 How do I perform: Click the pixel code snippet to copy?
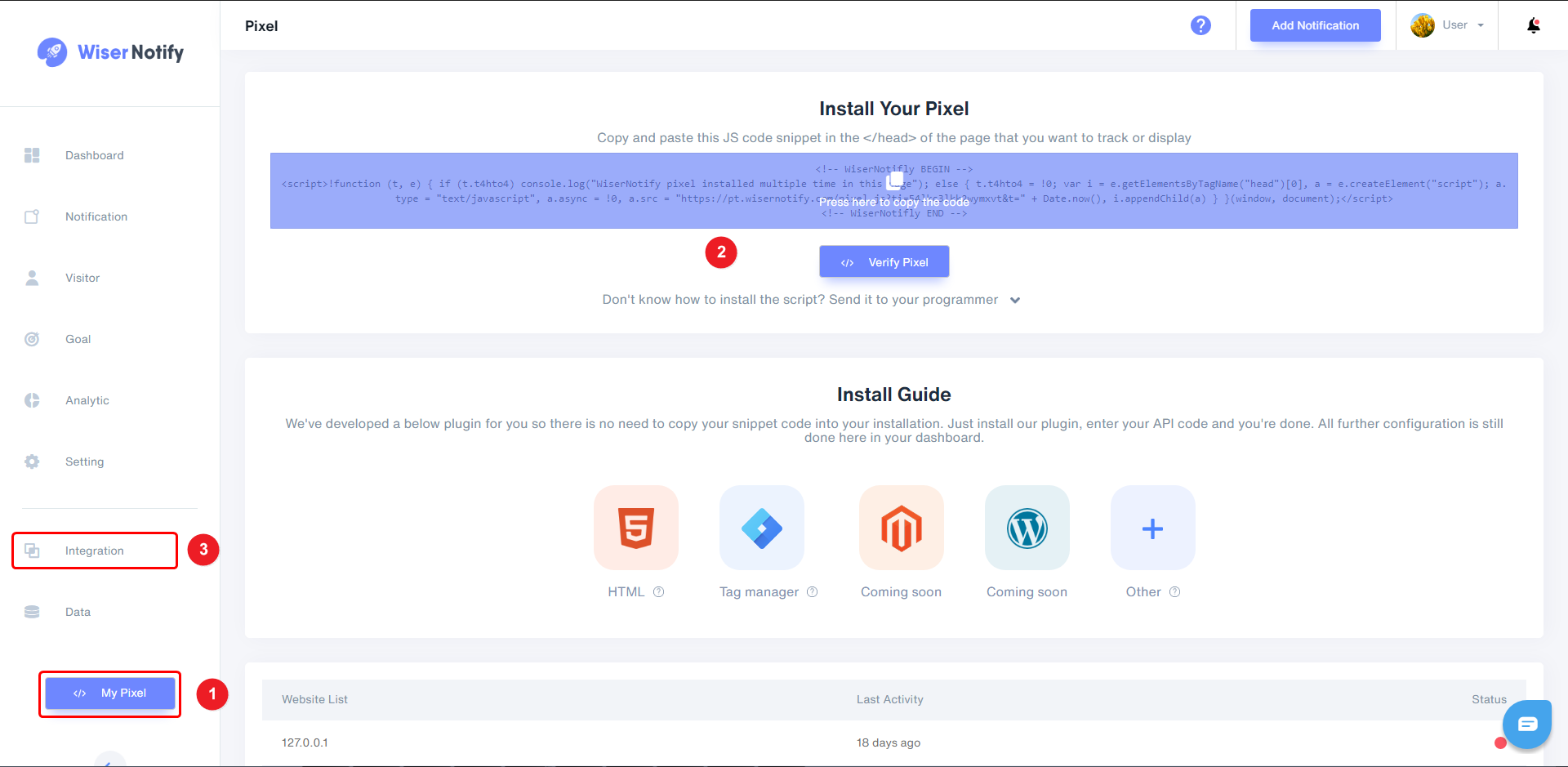894,190
